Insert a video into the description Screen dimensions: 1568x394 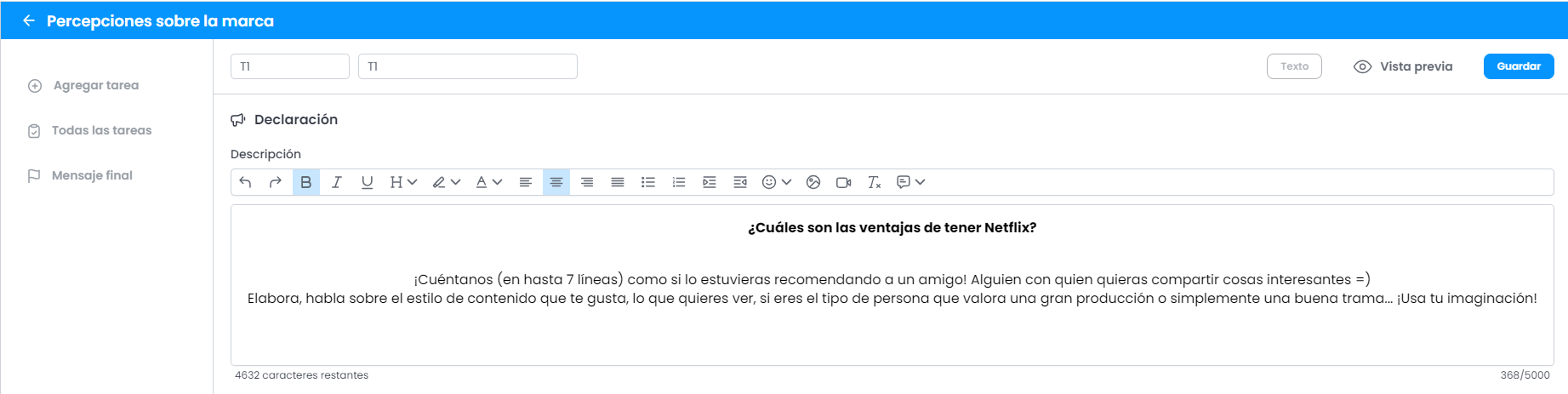point(844,182)
